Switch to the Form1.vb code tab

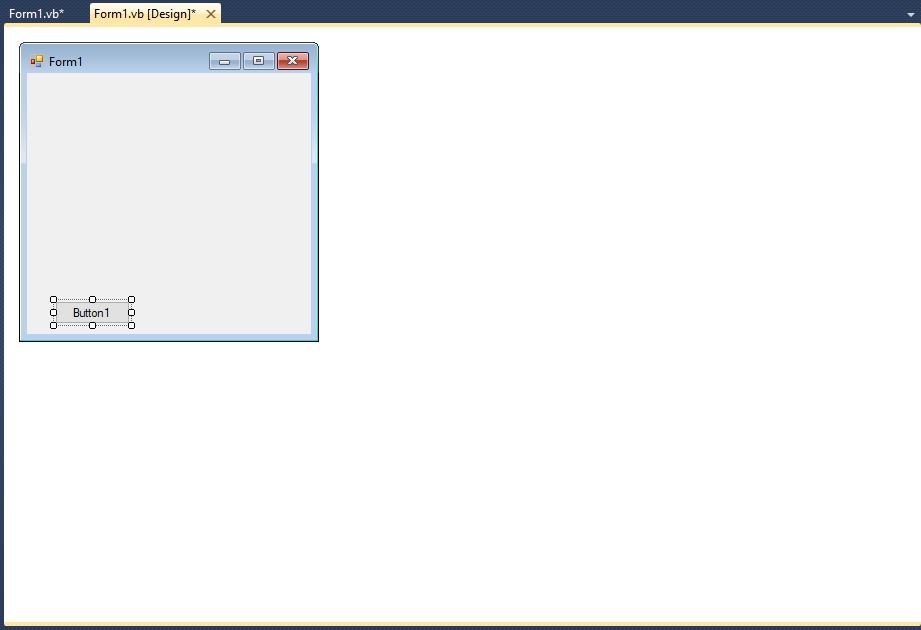pyautogui.click(x=38, y=14)
